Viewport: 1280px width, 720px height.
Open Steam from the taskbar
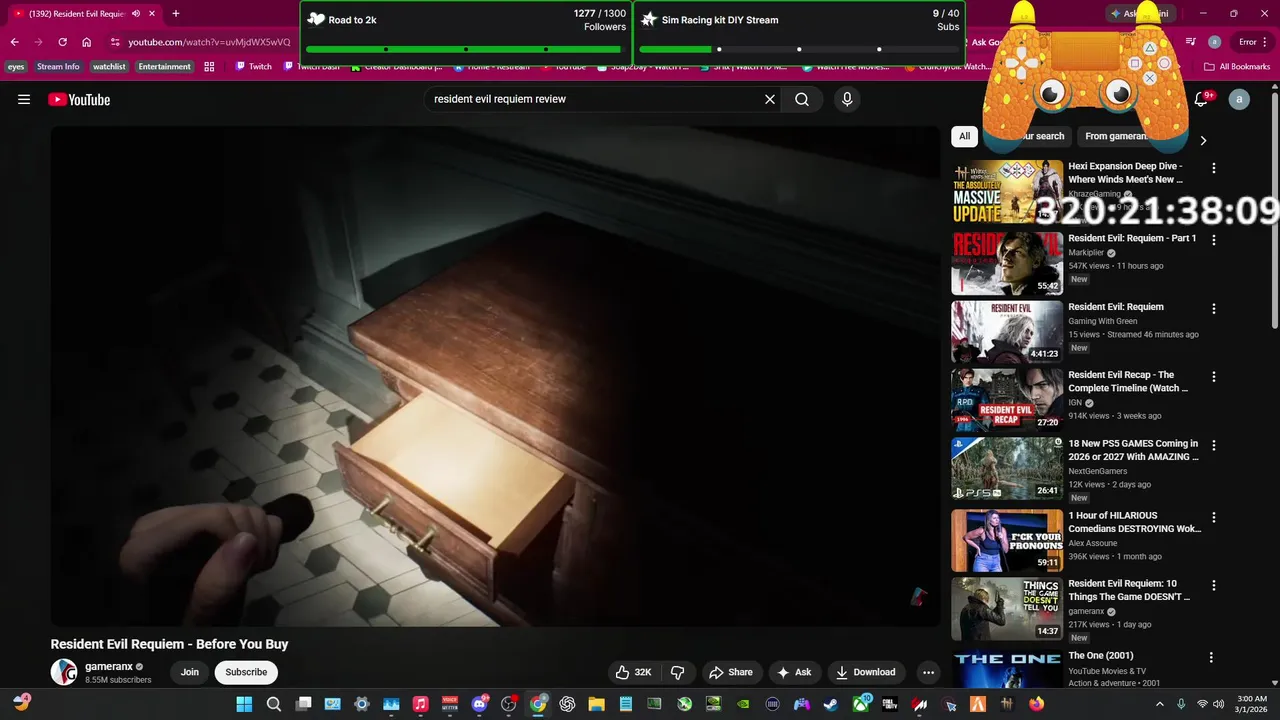point(831,704)
